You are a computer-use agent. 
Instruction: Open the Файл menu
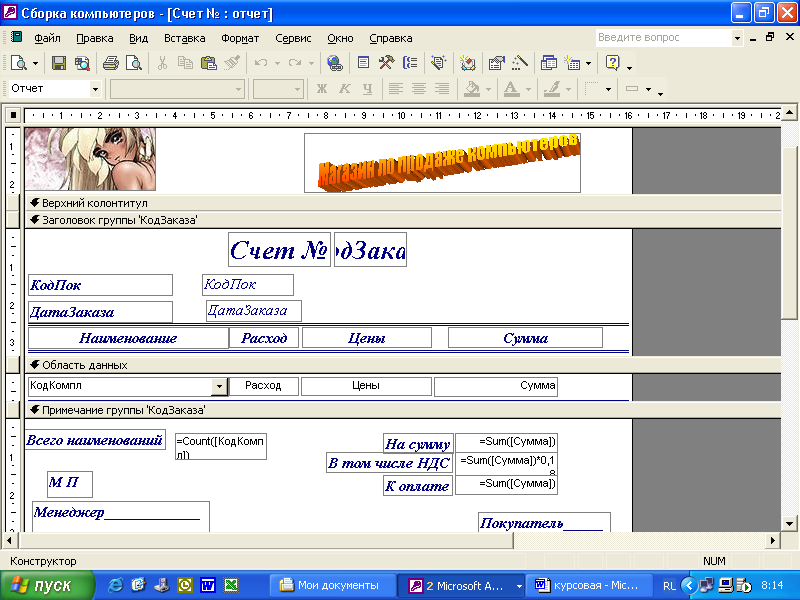(47, 38)
